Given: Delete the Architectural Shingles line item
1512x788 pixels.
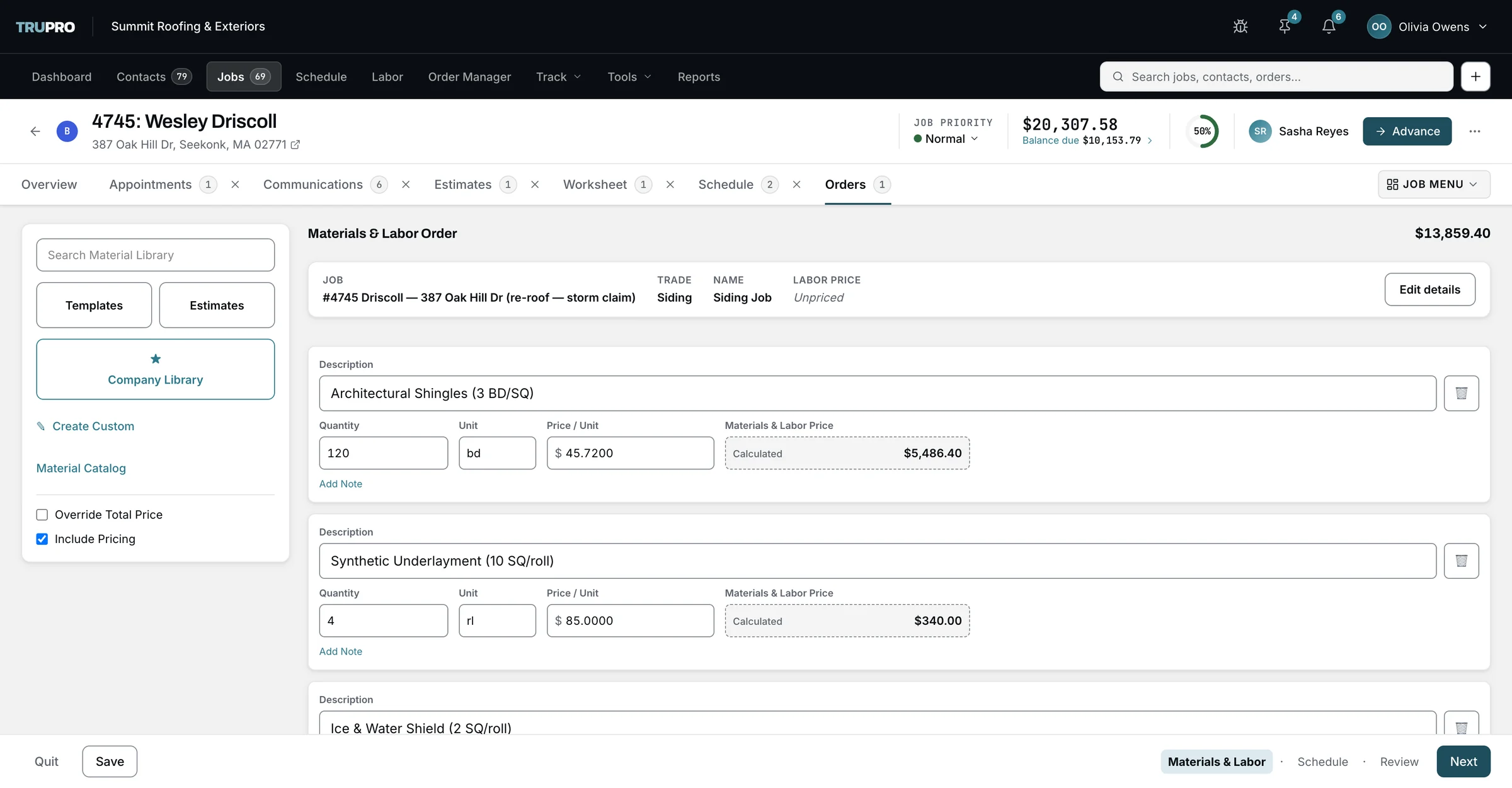Looking at the screenshot, I should pos(1462,393).
